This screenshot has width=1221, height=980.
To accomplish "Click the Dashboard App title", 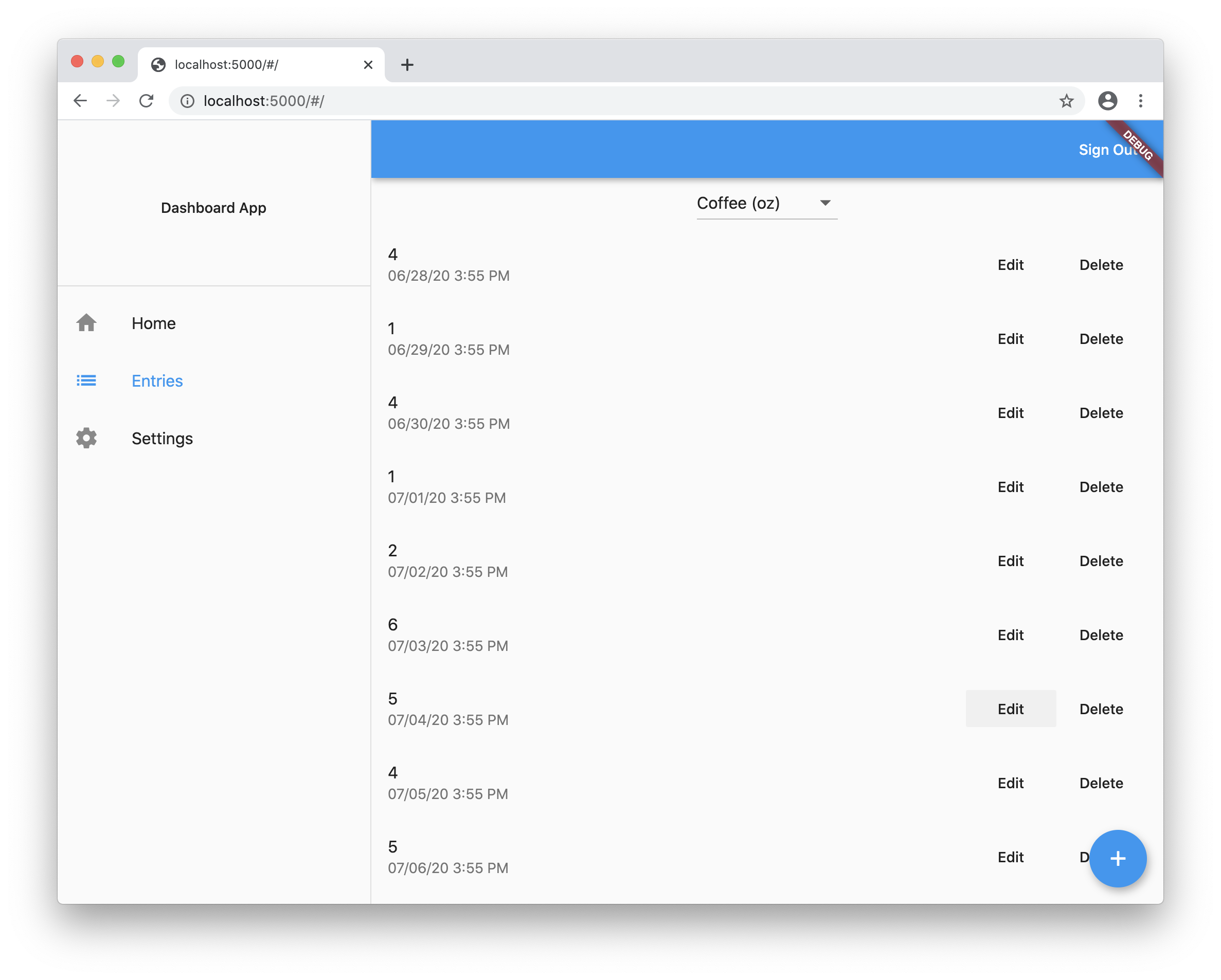I will coord(213,208).
